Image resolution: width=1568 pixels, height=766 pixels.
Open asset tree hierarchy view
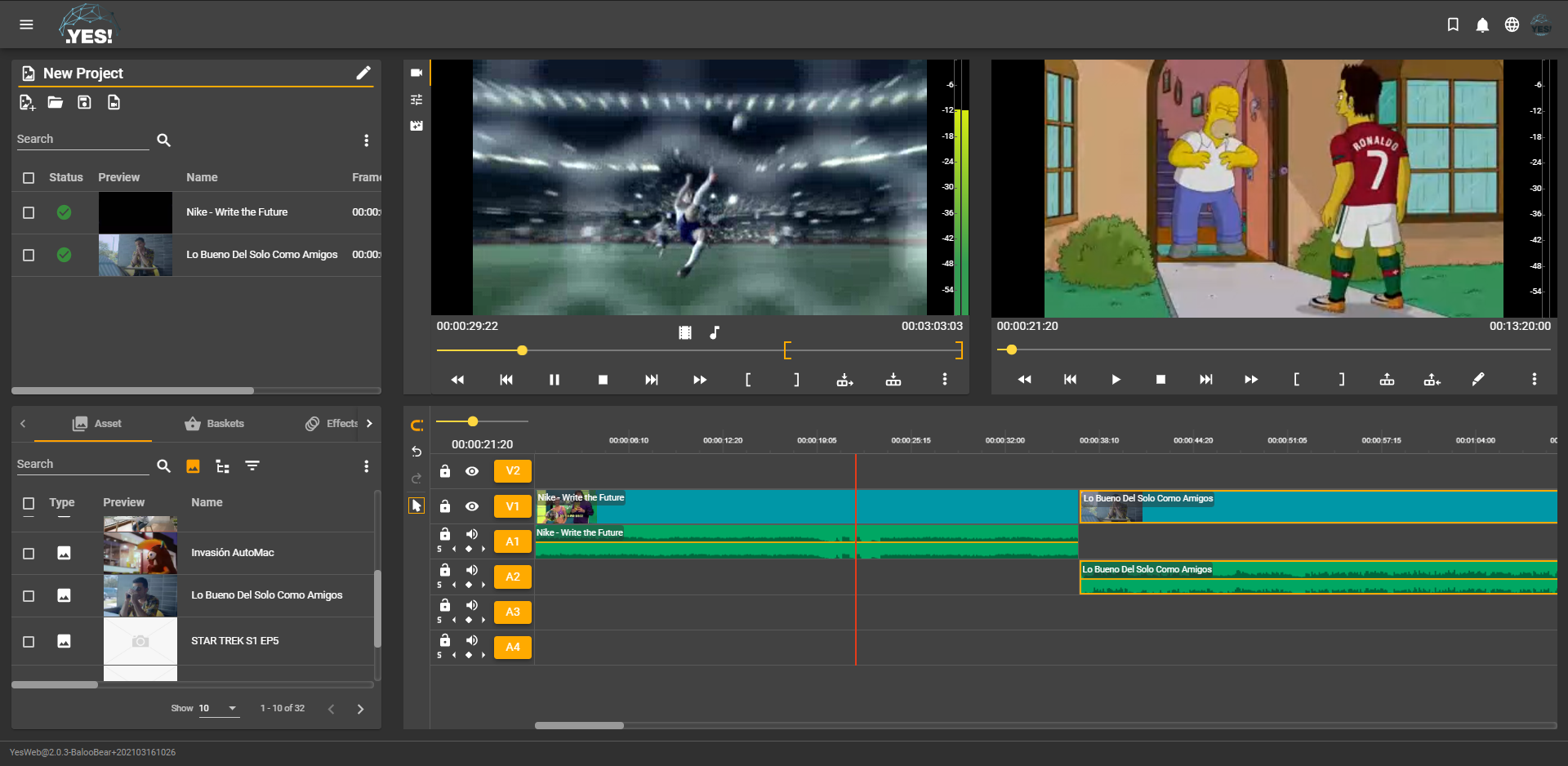[222, 466]
